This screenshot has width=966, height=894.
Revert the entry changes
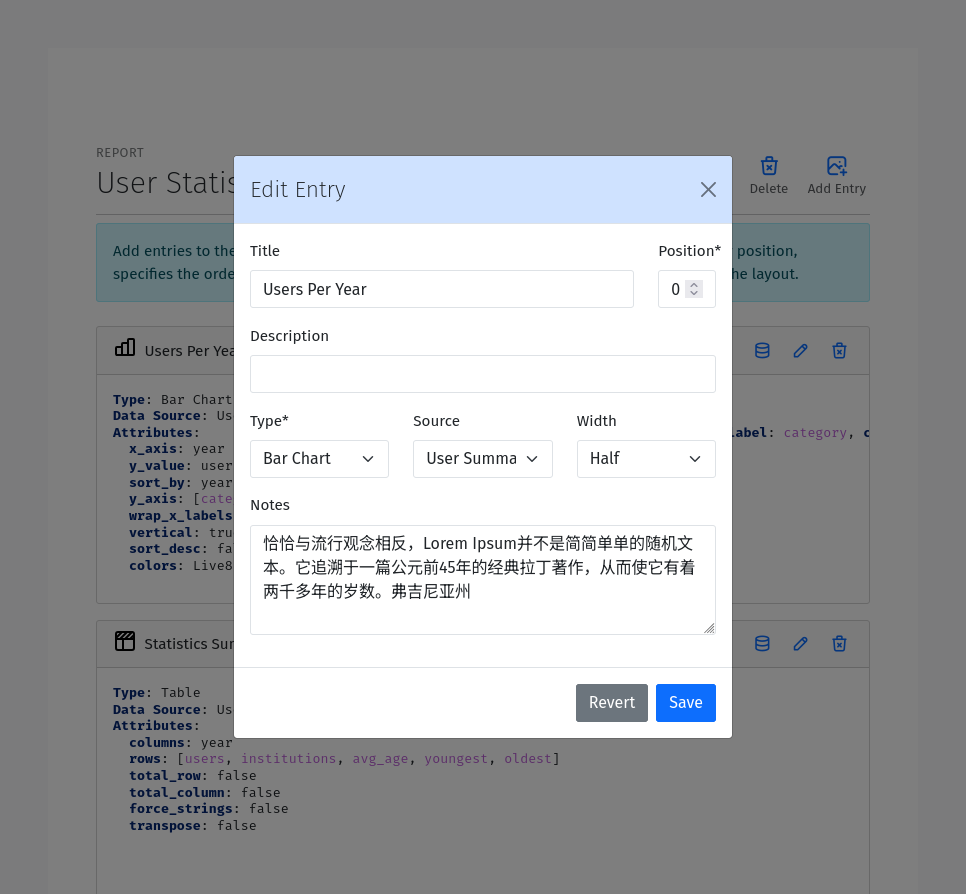[x=612, y=703]
